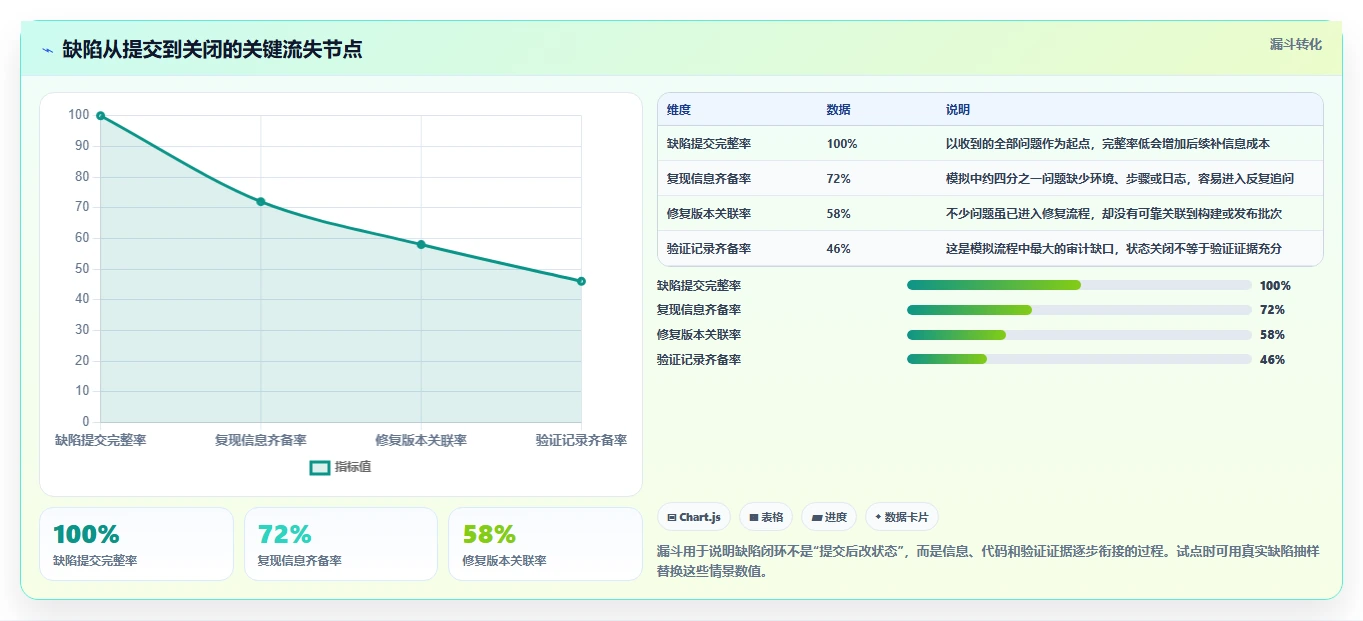
Task: Click the 46% value in the table
Action: (839, 249)
